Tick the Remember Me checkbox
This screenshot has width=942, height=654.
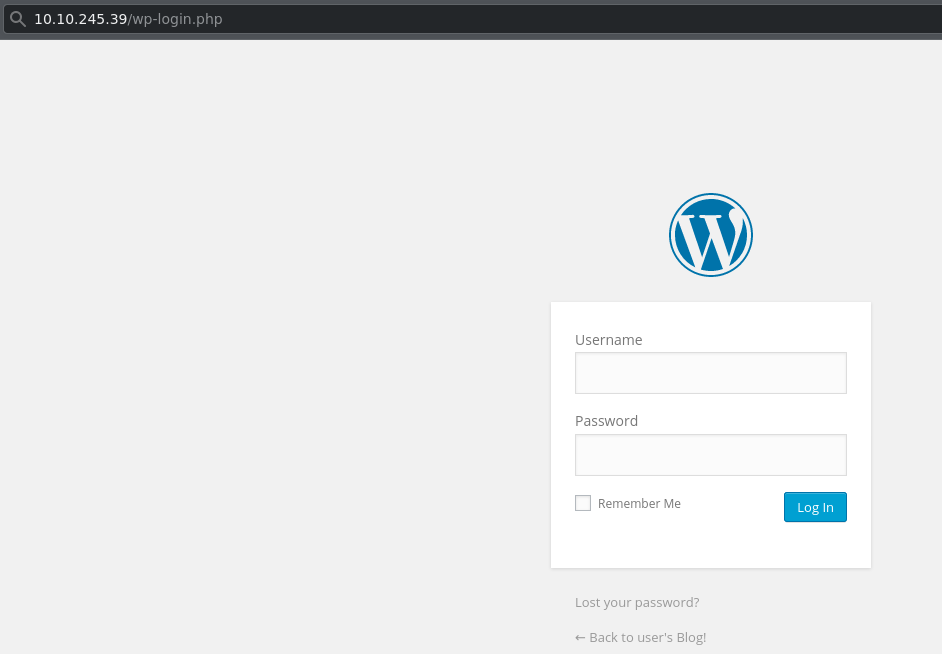coord(583,503)
